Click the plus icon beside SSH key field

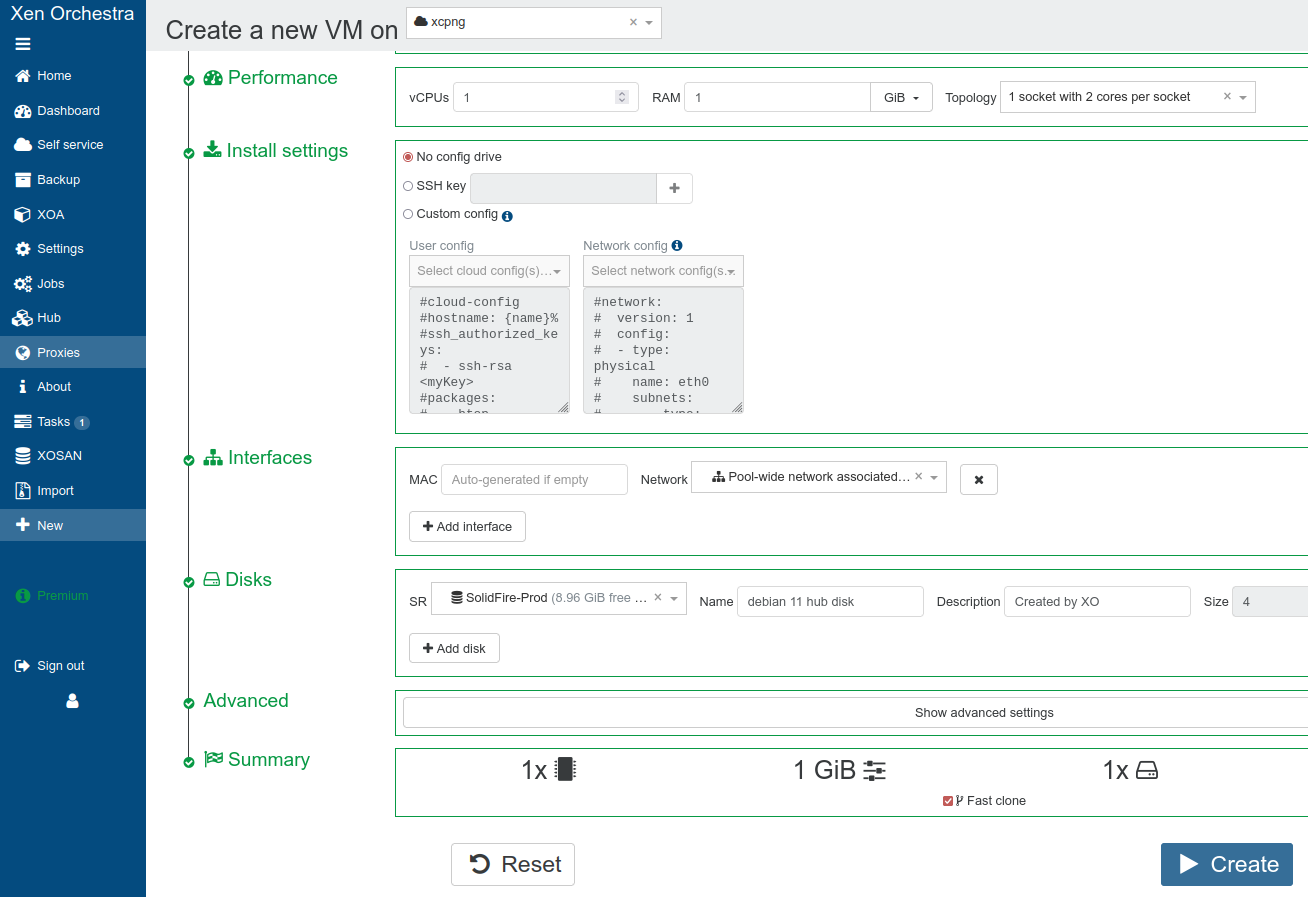click(x=674, y=188)
